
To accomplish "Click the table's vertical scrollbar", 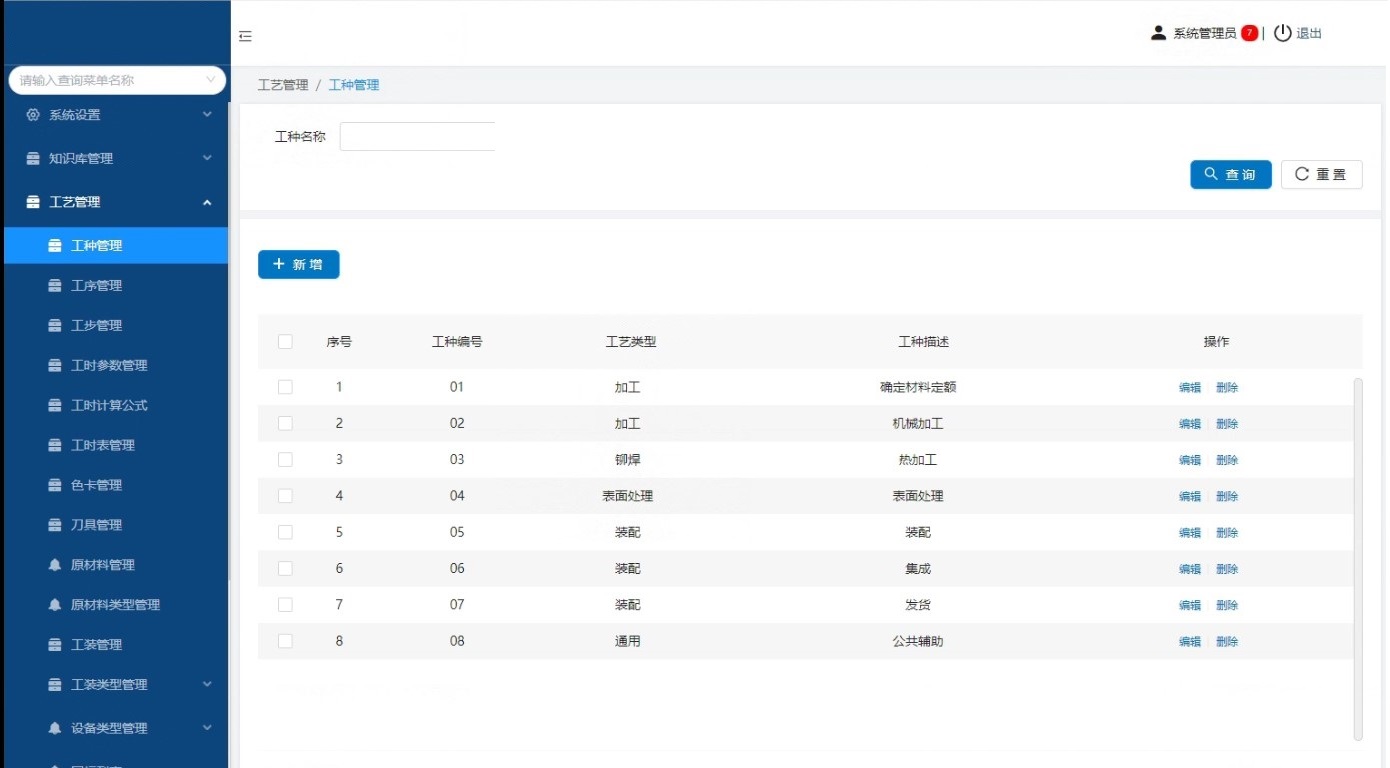I will (1357, 558).
